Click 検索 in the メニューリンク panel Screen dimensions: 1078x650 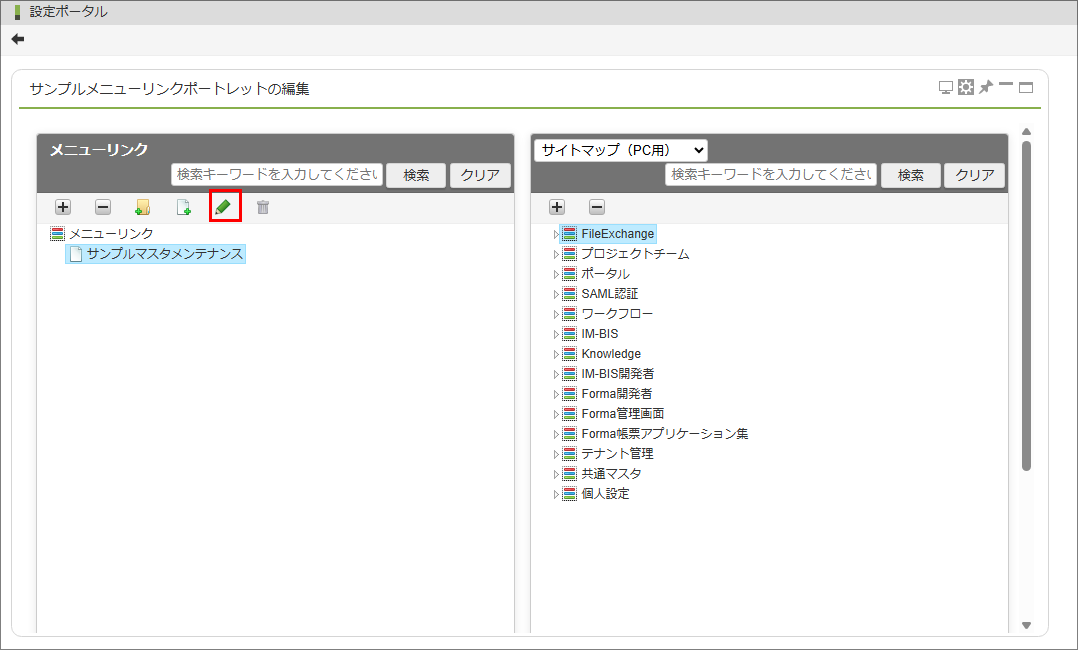pos(416,175)
